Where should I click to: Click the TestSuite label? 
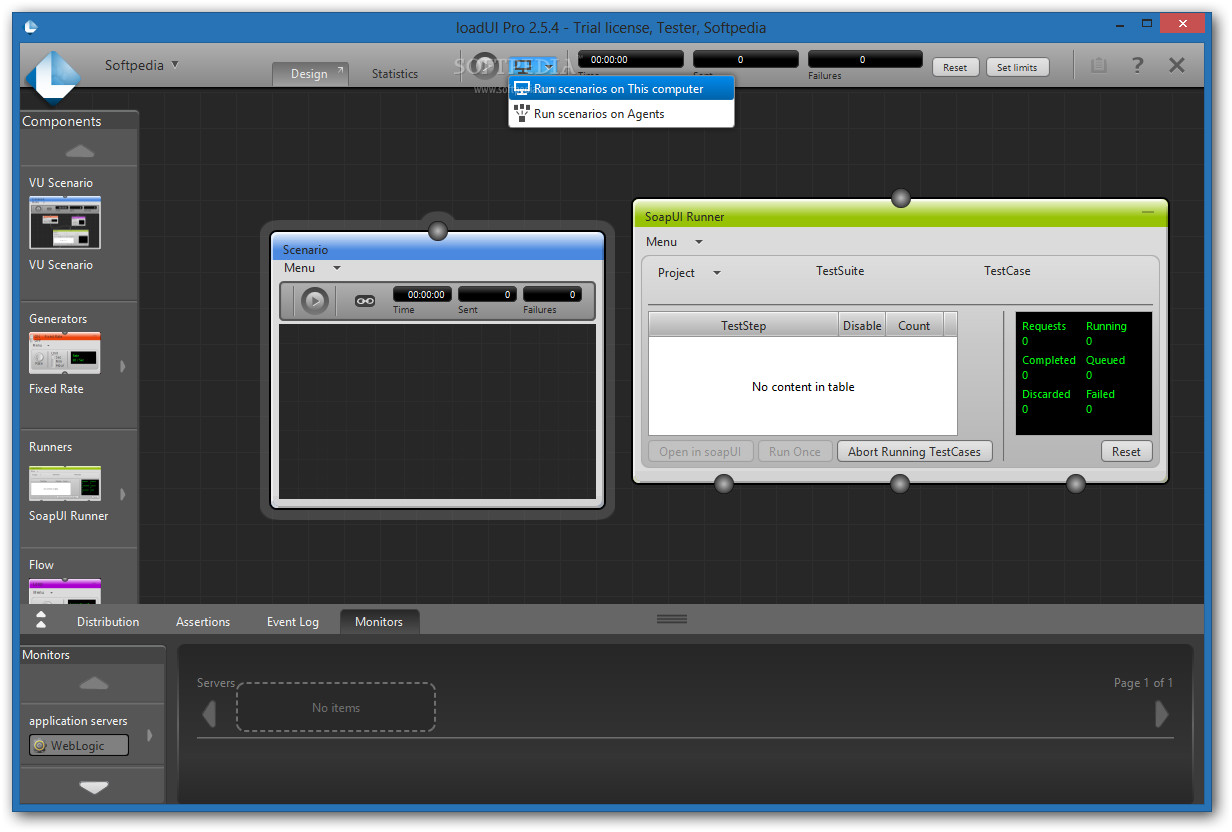tap(840, 271)
